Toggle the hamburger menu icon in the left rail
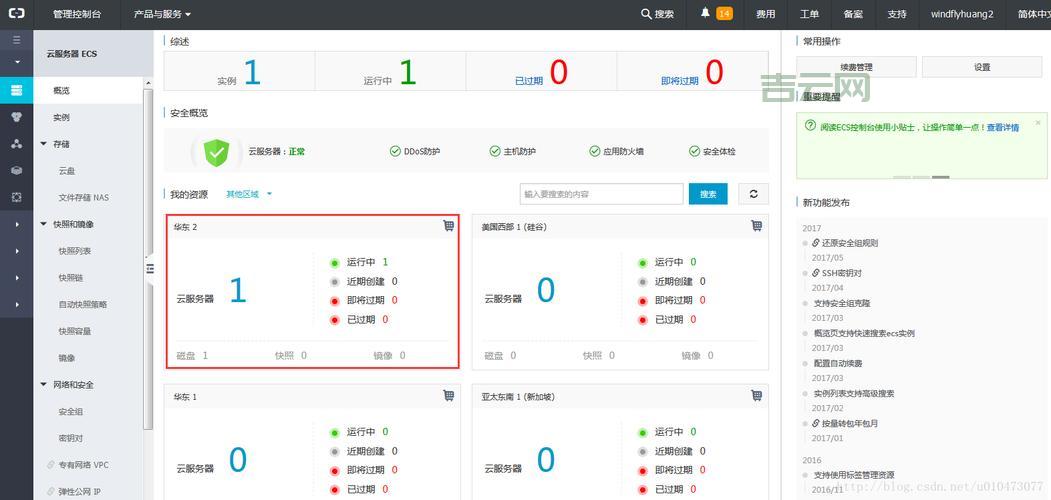The height and width of the screenshot is (500, 1051). (16, 40)
